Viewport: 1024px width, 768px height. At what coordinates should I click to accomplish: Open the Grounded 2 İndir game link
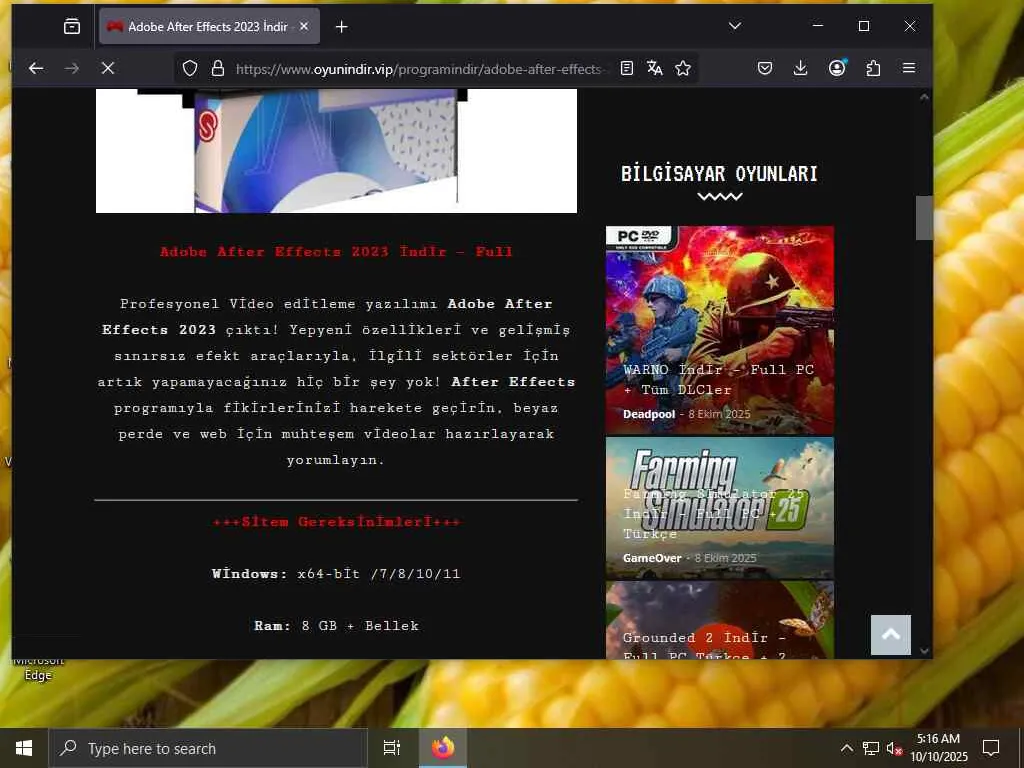(x=705, y=645)
